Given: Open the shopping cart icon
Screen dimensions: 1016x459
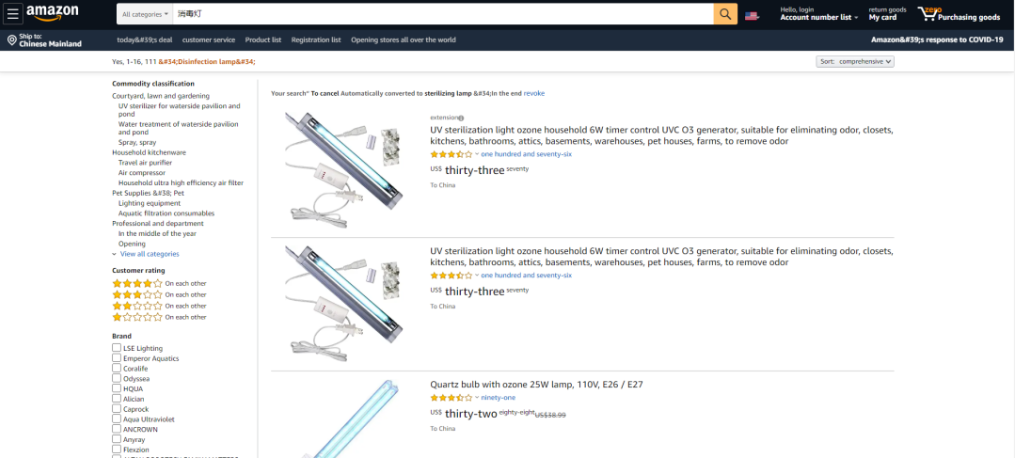Looking at the screenshot, I should (x=929, y=14).
